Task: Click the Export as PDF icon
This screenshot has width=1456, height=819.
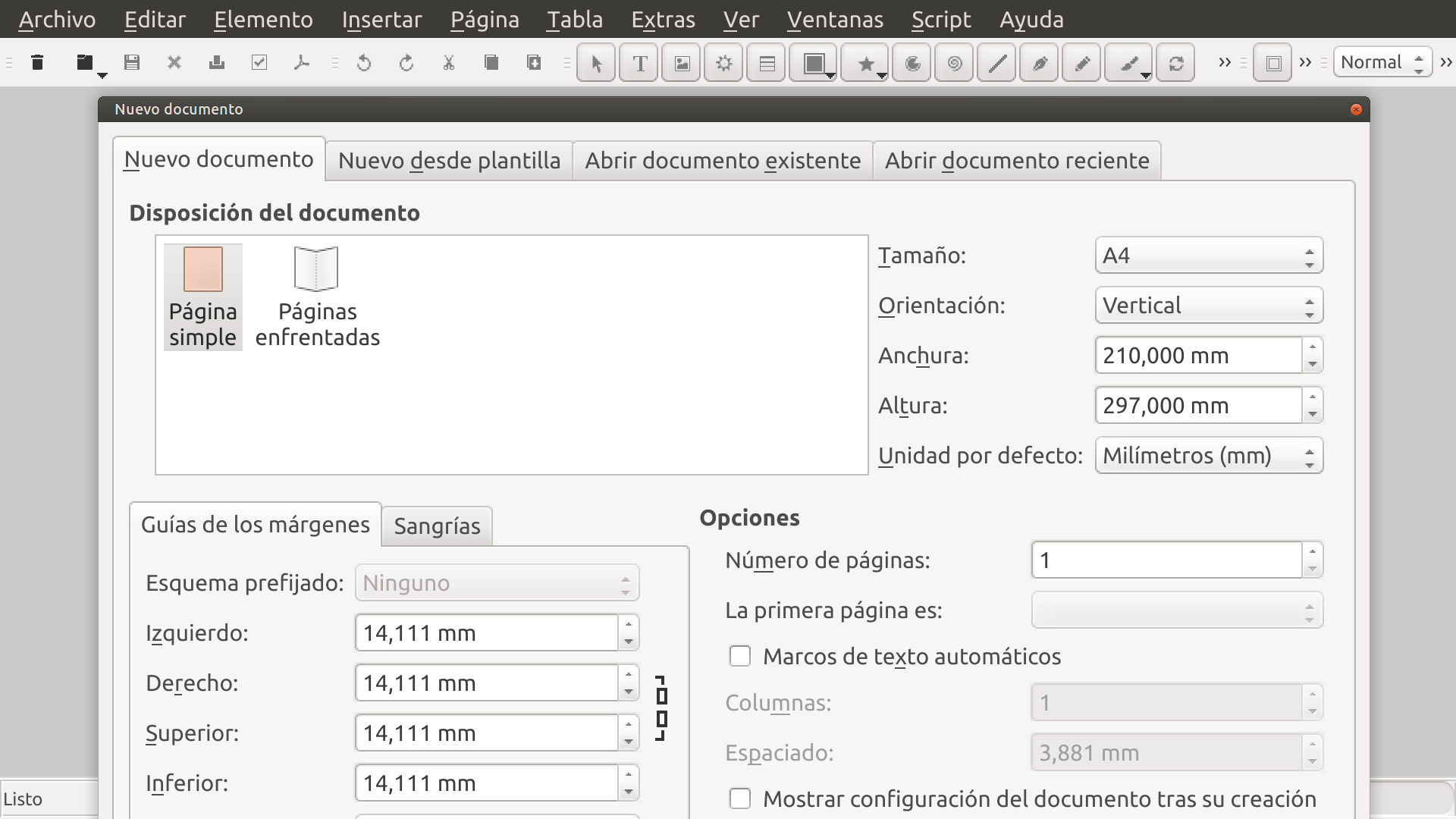Action: pyautogui.click(x=301, y=63)
